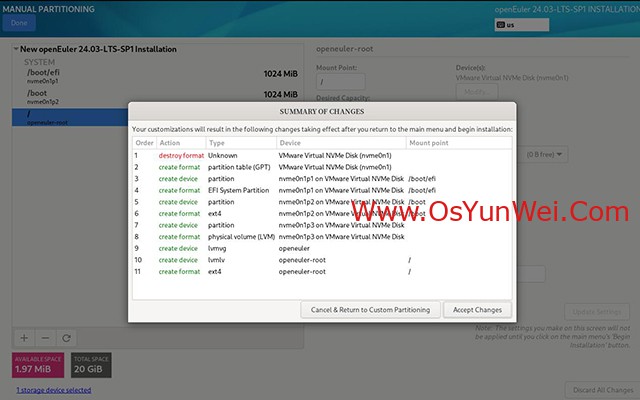Click the AVAILABLE SPACE 1.97 MiB indicator
This screenshot has height=400, width=640.
click(x=38, y=365)
